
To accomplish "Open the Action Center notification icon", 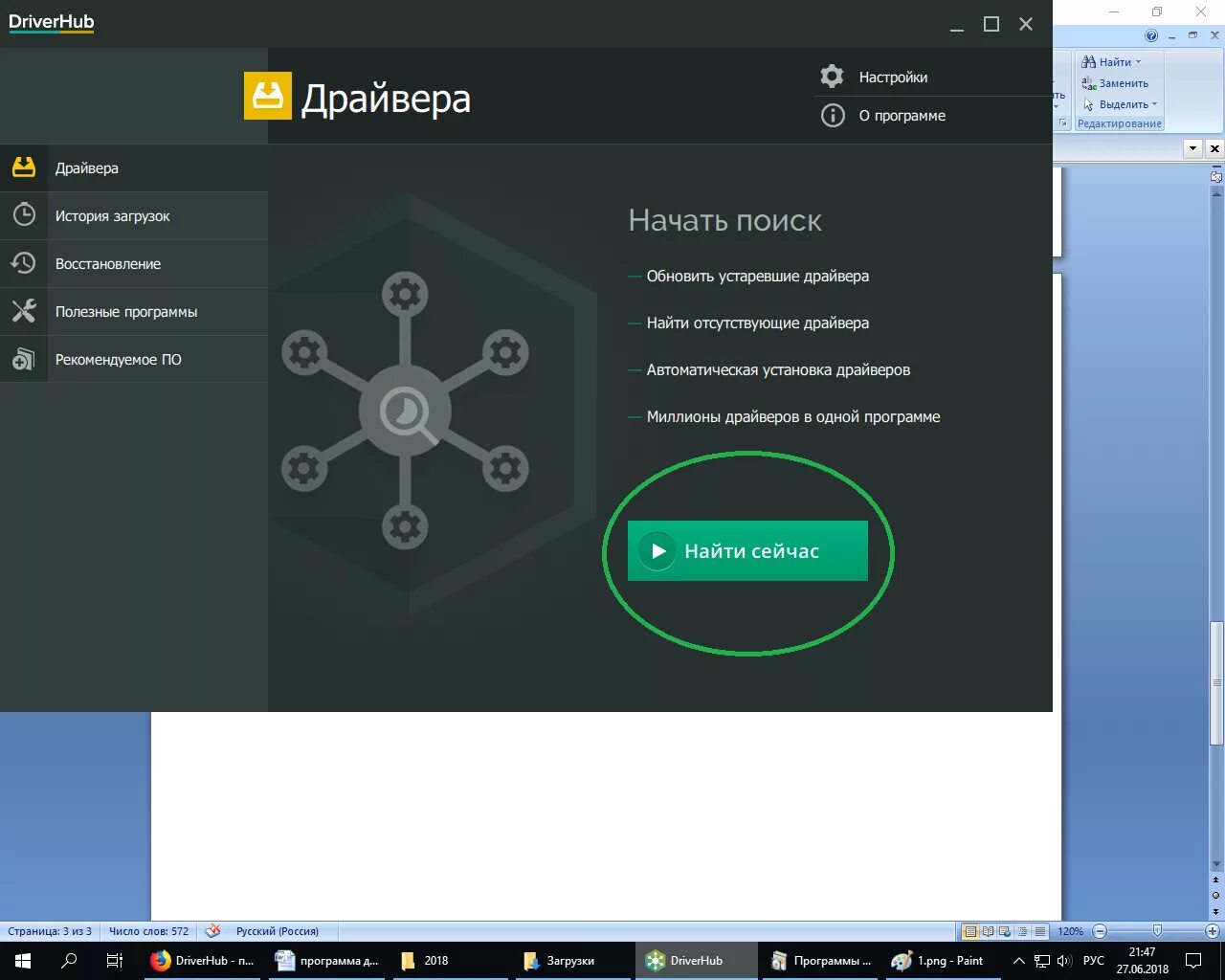I will 1193,961.
